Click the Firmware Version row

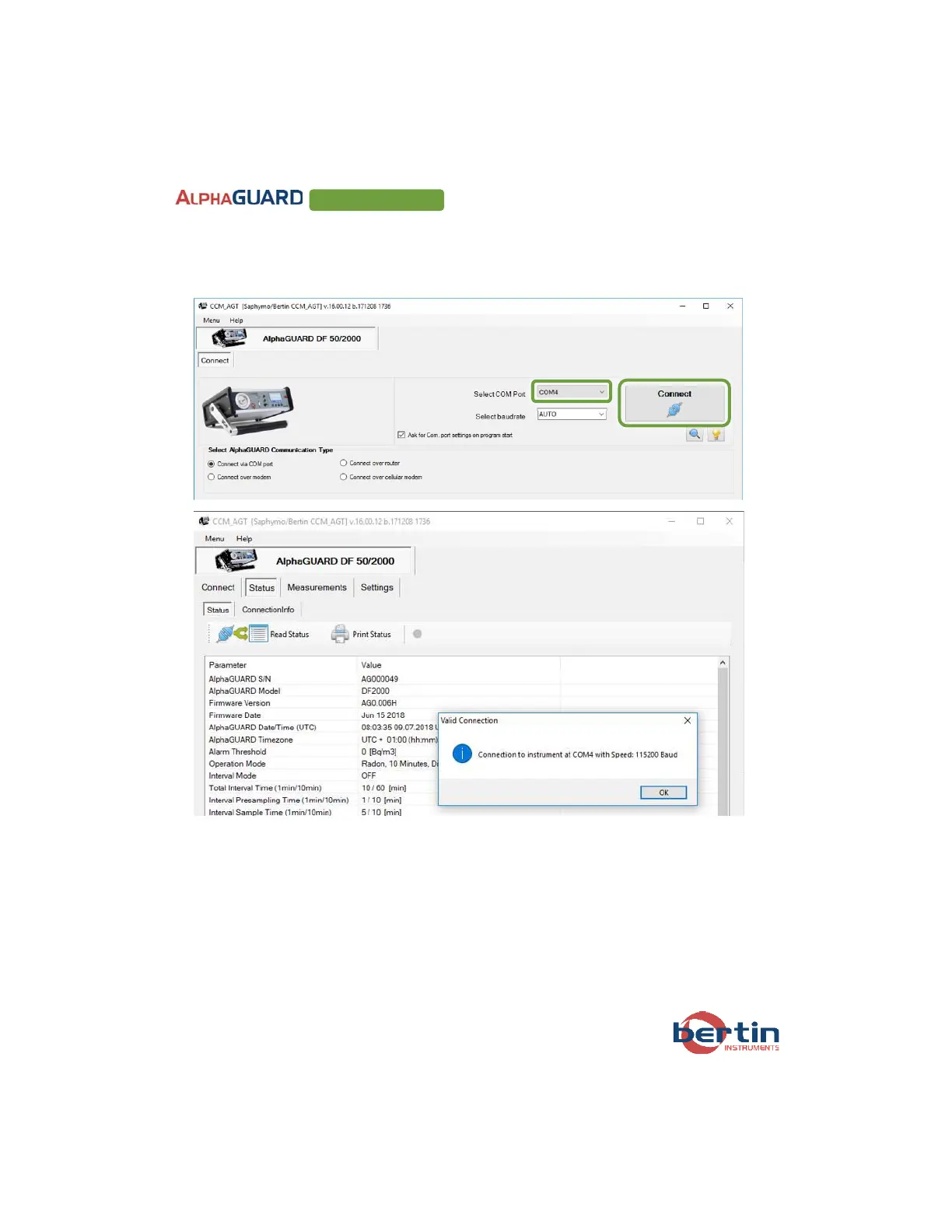click(461, 703)
